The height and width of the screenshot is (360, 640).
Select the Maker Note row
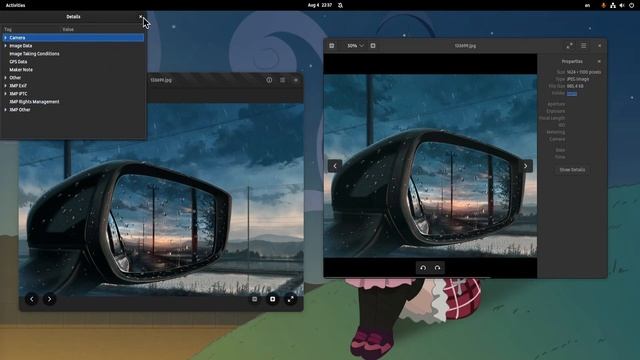point(73,70)
